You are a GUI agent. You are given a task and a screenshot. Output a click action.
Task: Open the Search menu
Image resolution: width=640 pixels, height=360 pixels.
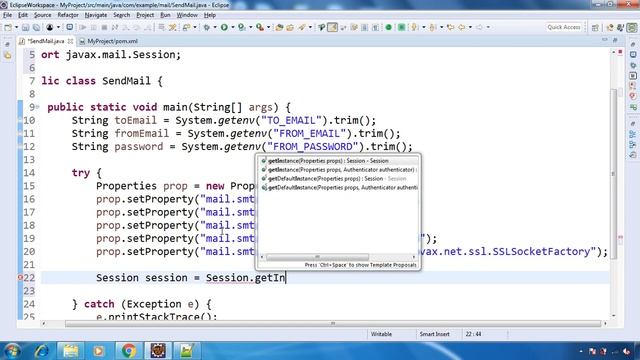point(122,15)
